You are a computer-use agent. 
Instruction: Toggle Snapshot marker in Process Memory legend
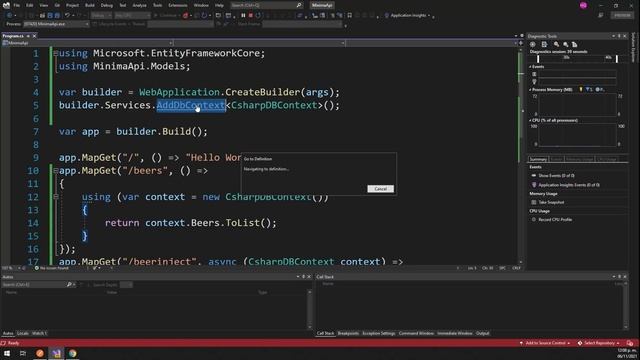pos(589,89)
